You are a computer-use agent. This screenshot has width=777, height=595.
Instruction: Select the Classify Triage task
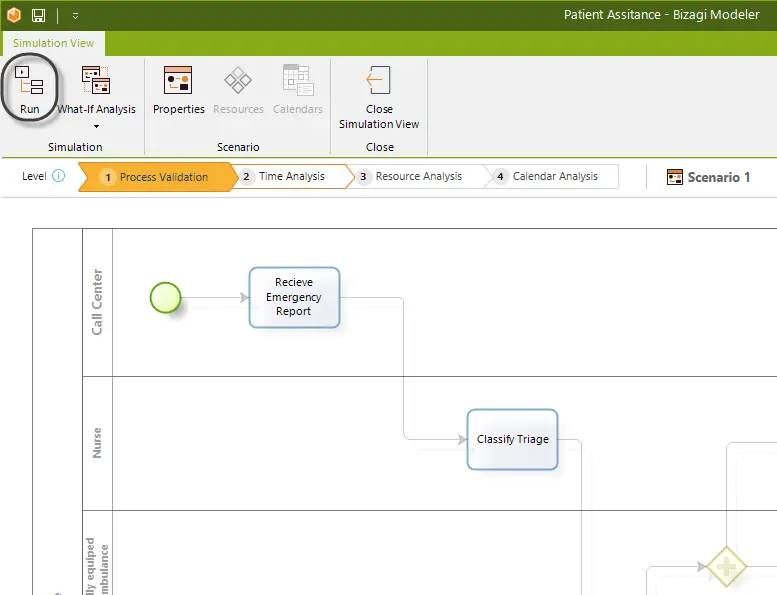[512, 439]
